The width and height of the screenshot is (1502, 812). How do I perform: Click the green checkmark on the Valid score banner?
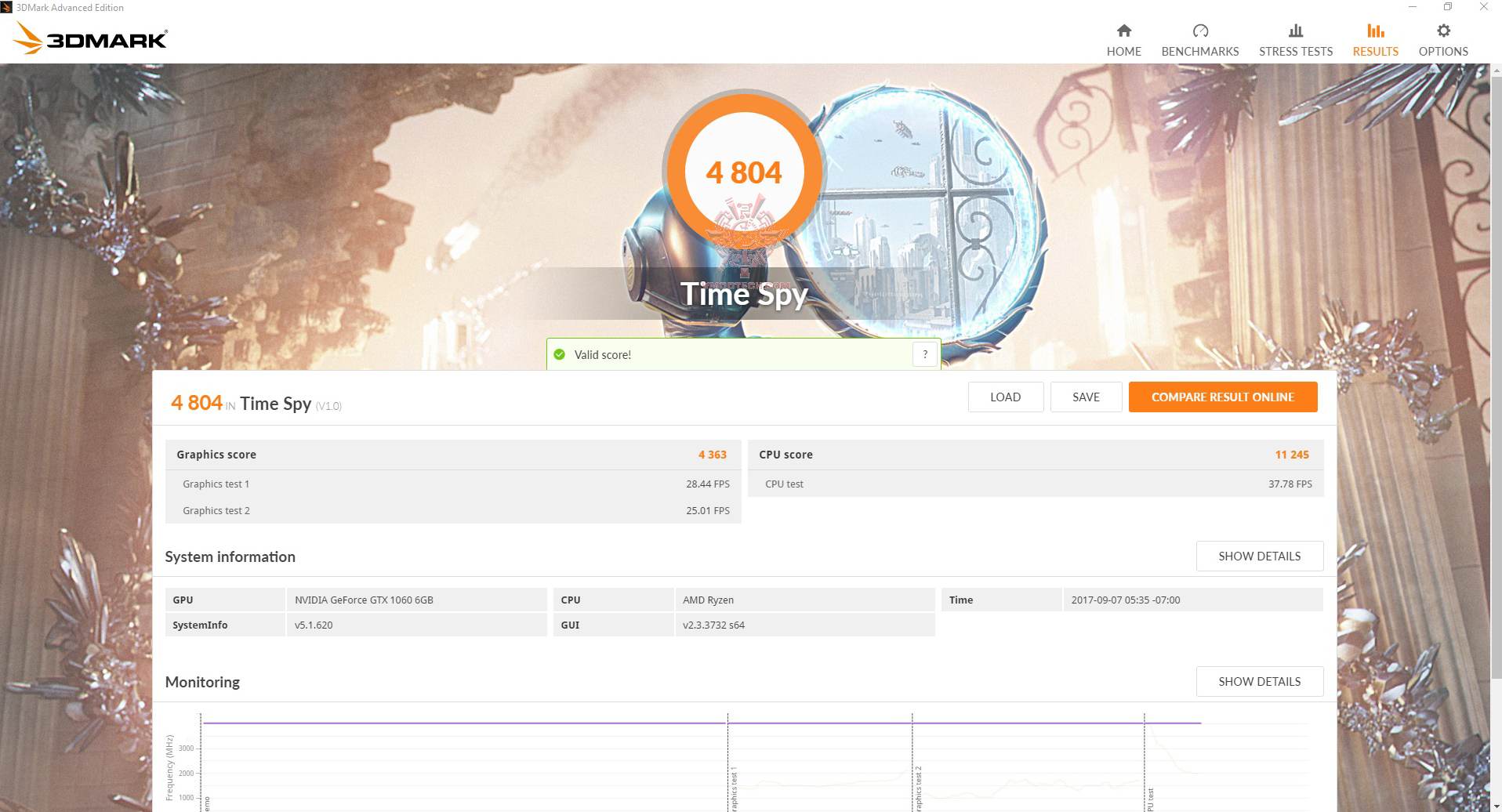pyautogui.click(x=559, y=354)
